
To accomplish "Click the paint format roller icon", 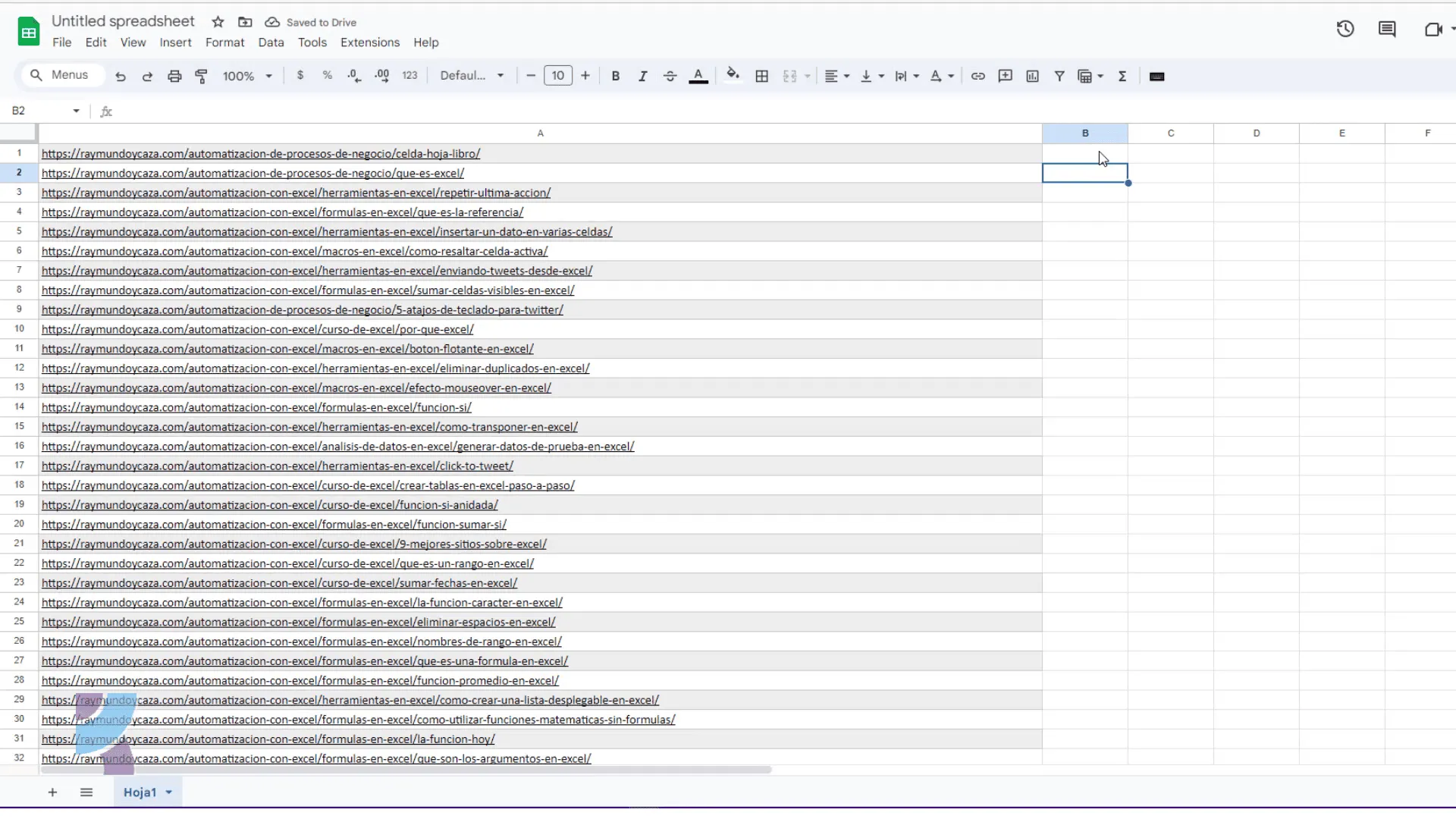I will (x=202, y=77).
